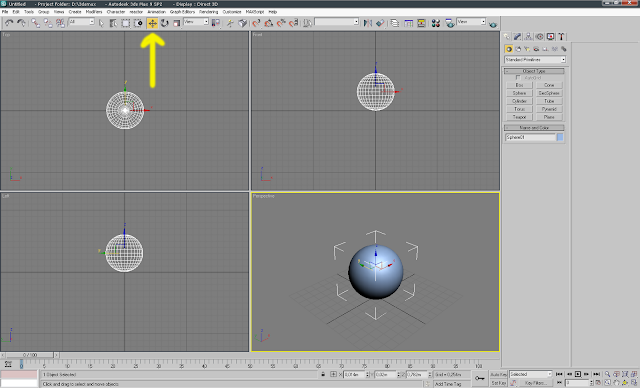Click the Plane primitive button
640x388 pixels.
click(x=549, y=117)
